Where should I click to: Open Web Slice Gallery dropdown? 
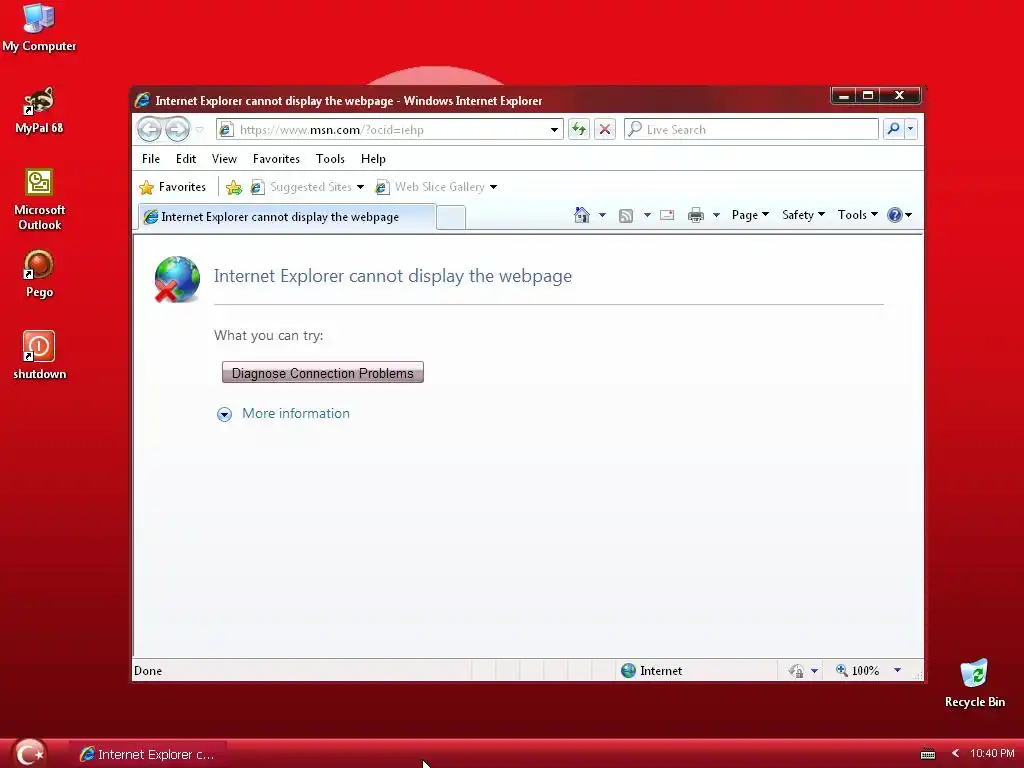[436, 187]
